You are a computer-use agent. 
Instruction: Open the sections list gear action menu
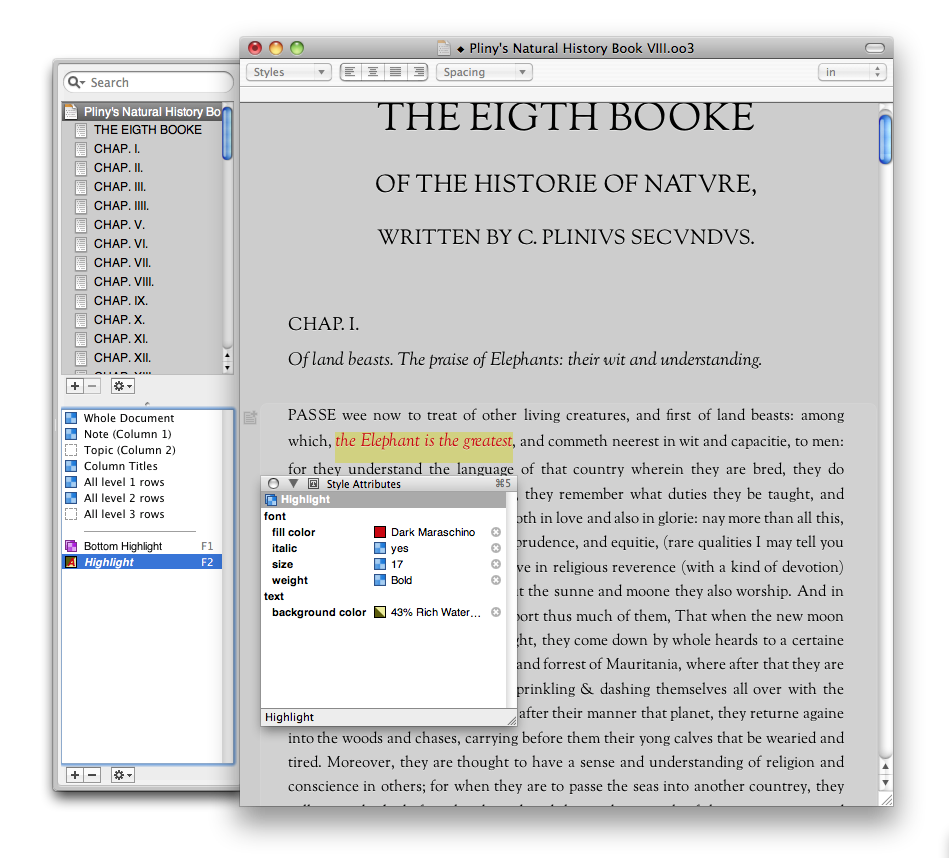(x=122, y=386)
